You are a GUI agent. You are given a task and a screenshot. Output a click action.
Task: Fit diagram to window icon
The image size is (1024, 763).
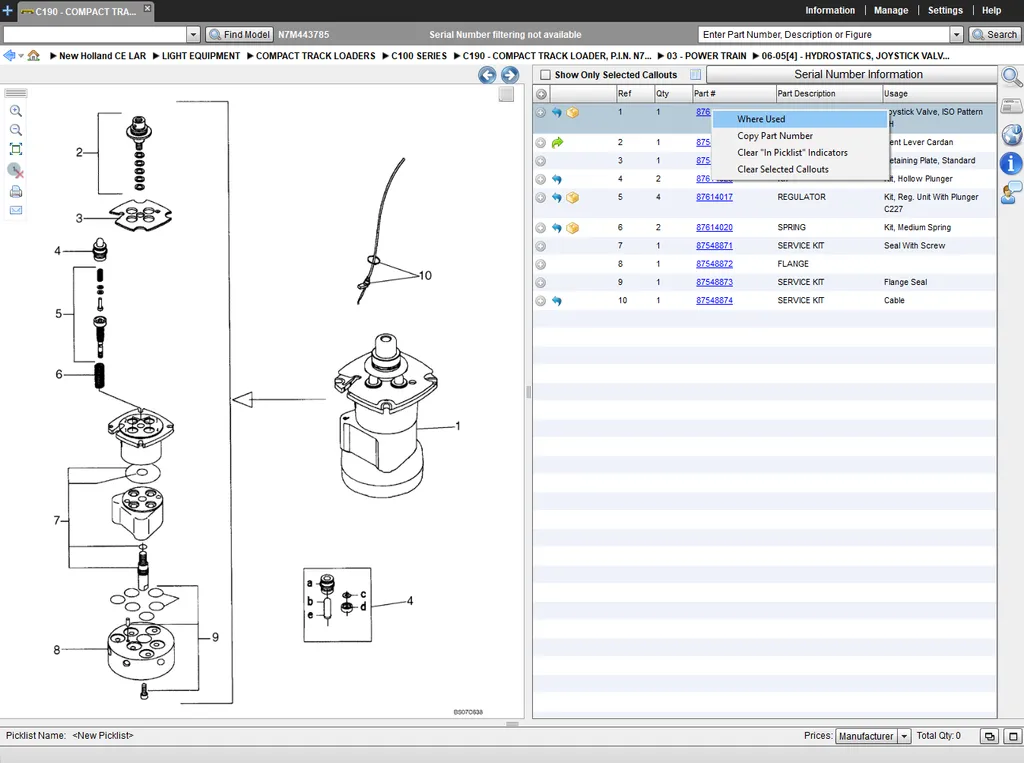[x=16, y=149]
